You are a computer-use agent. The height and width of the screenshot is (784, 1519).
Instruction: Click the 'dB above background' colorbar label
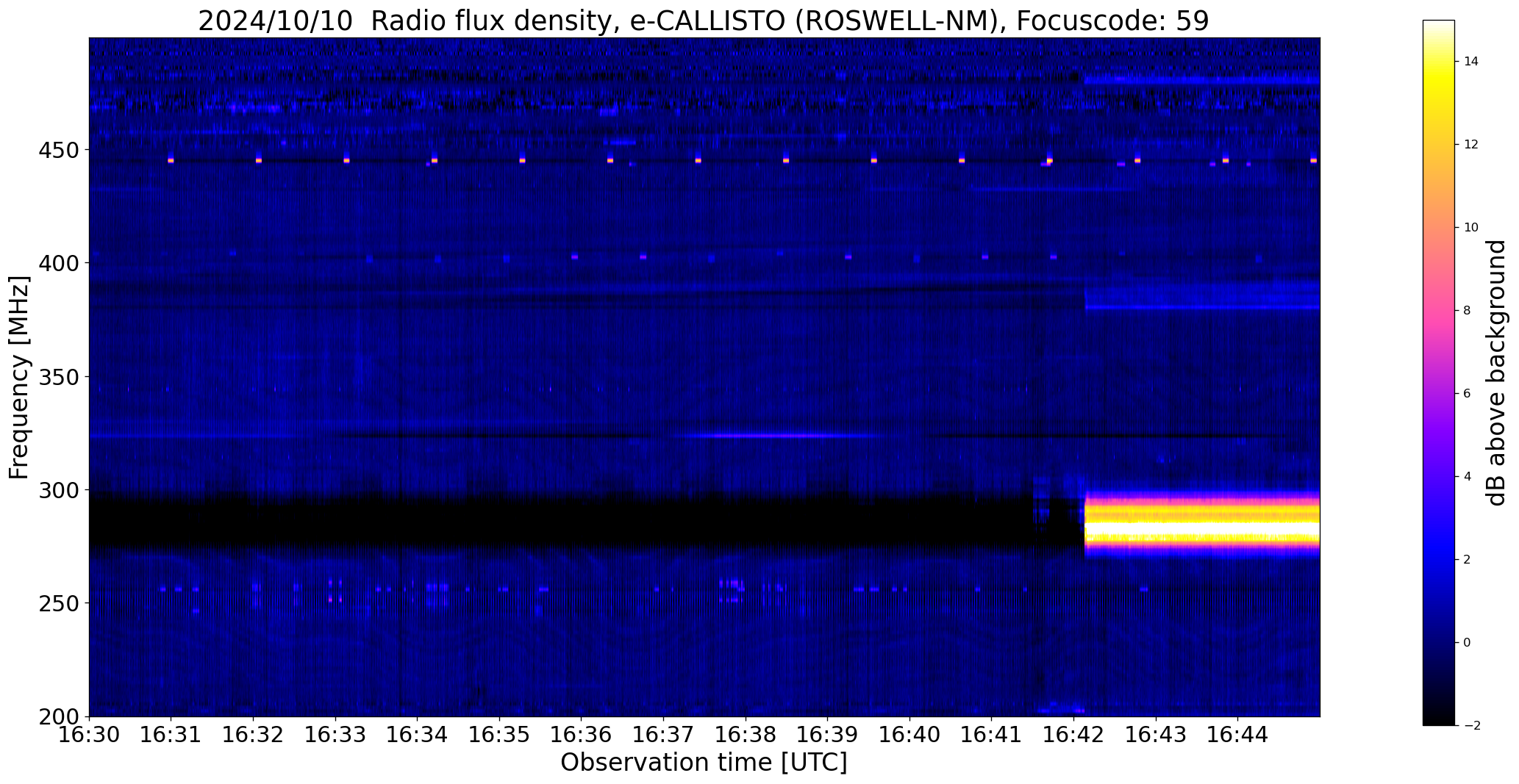(1497, 373)
